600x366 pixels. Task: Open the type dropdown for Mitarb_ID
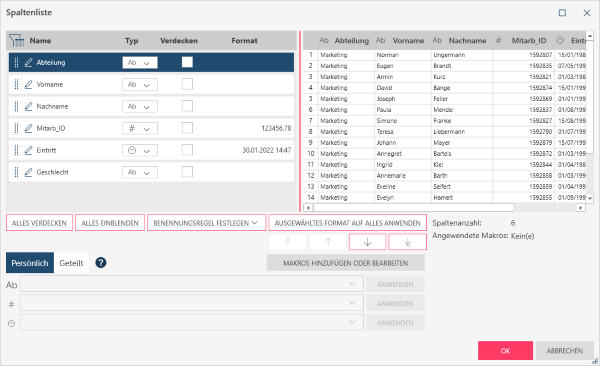[x=140, y=128]
